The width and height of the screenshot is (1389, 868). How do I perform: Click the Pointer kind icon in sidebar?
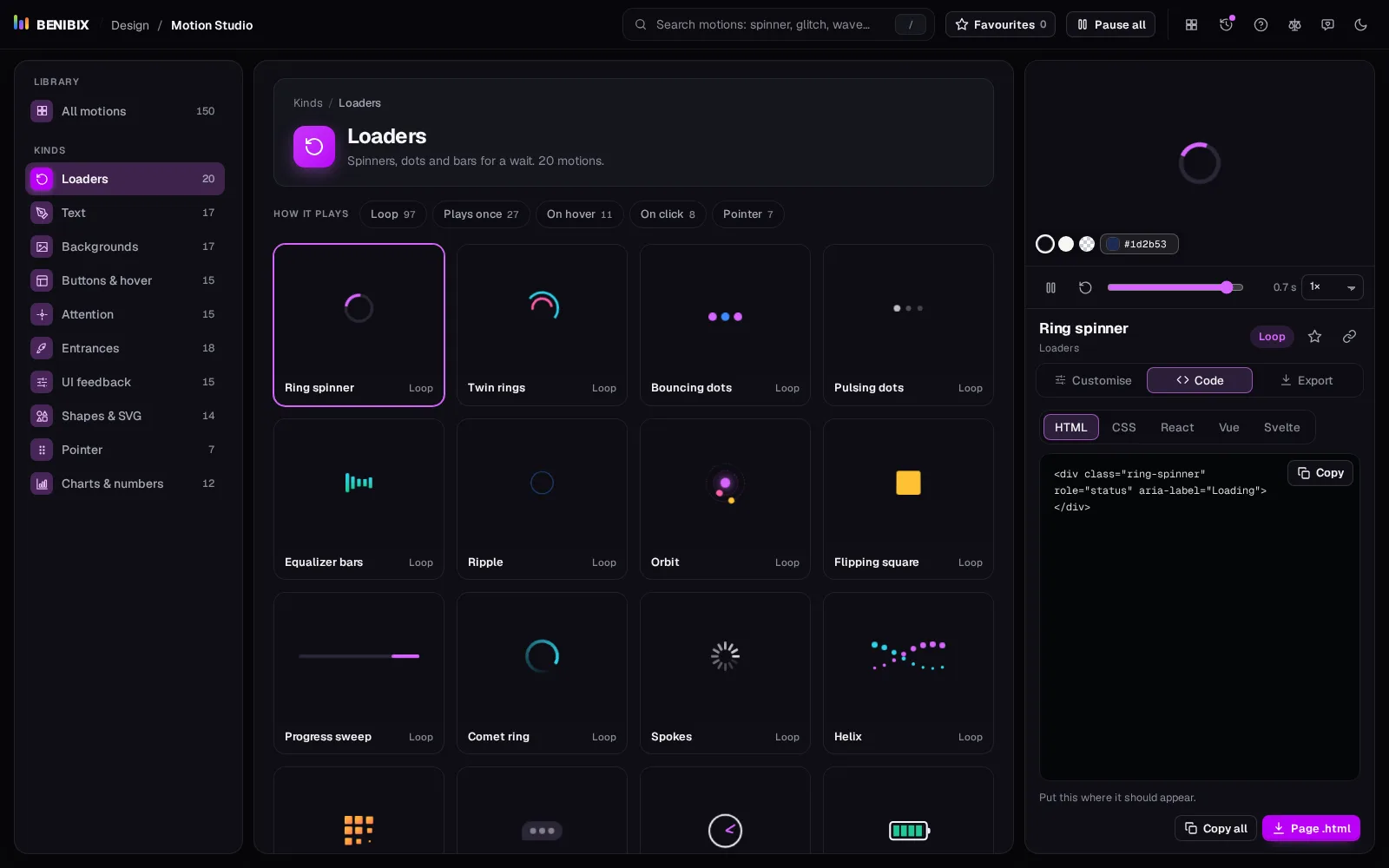42,450
